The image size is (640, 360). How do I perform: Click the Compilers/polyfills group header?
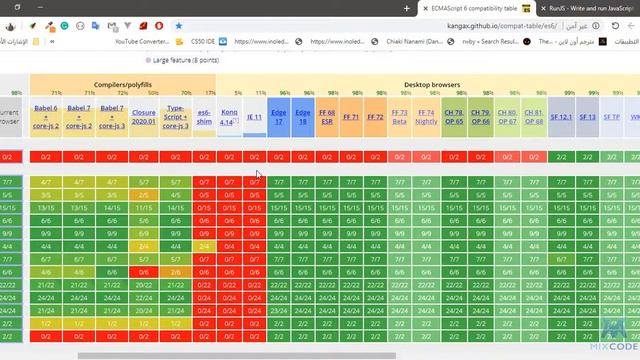pos(122,84)
